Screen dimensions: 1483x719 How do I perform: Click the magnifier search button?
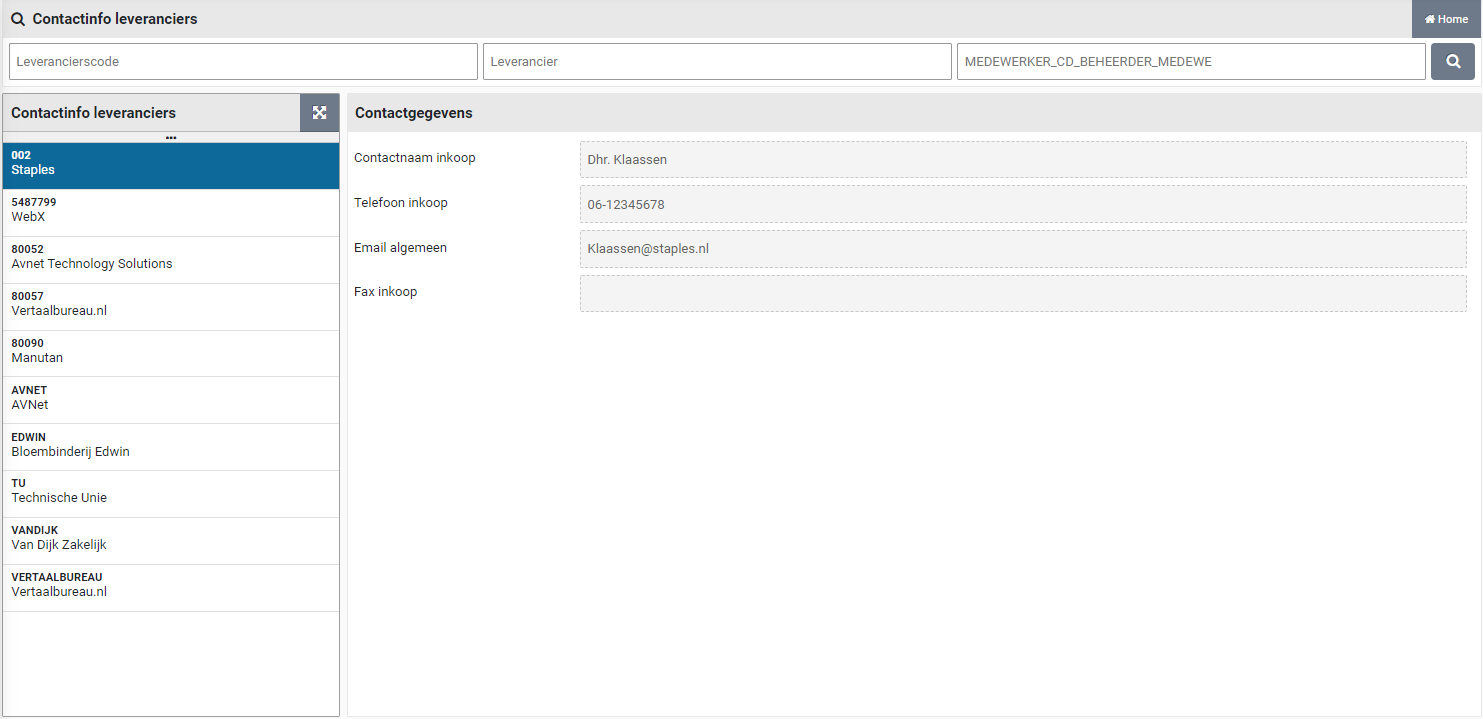[1452, 62]
